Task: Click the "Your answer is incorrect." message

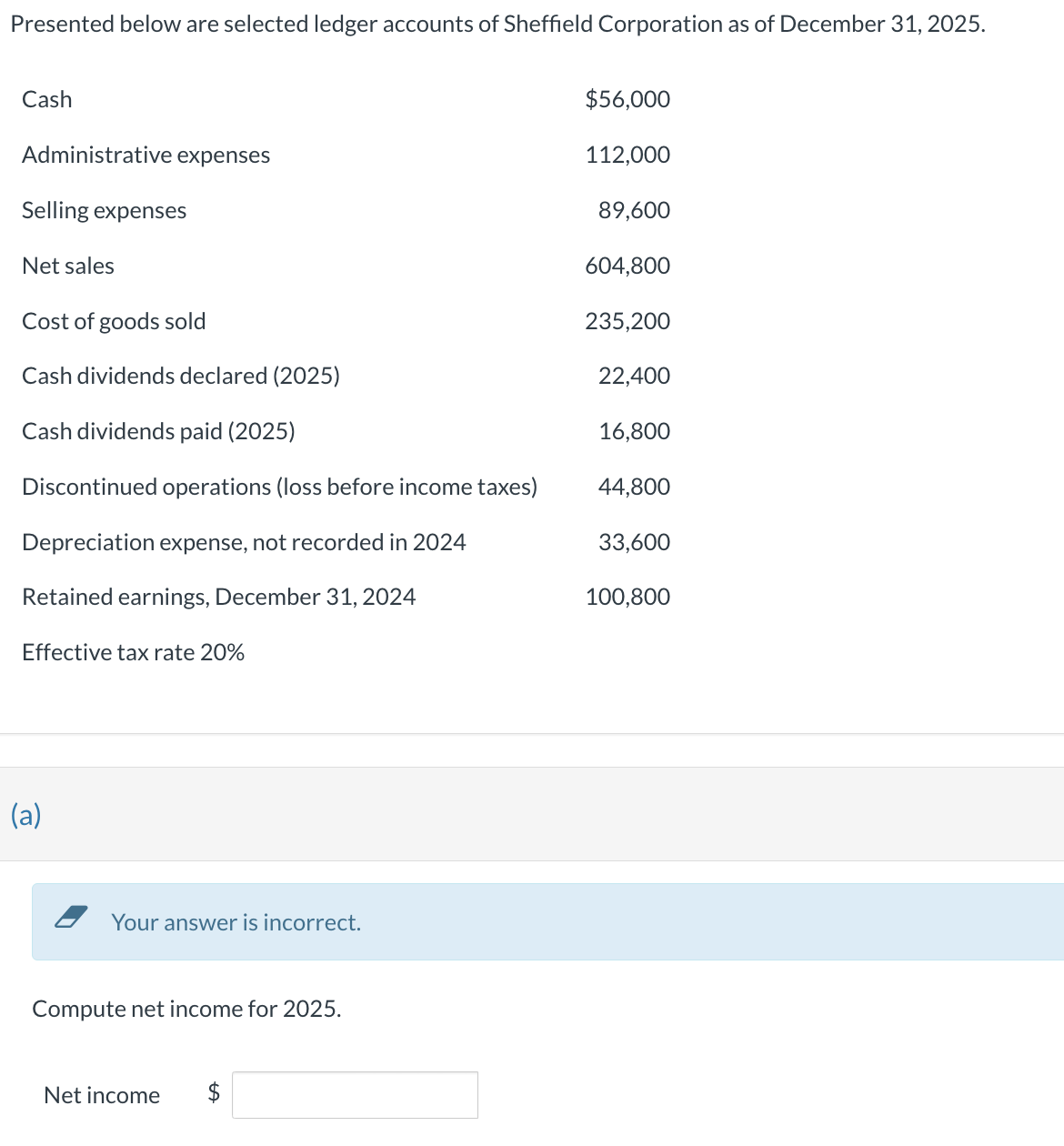Action: (236, 922)
